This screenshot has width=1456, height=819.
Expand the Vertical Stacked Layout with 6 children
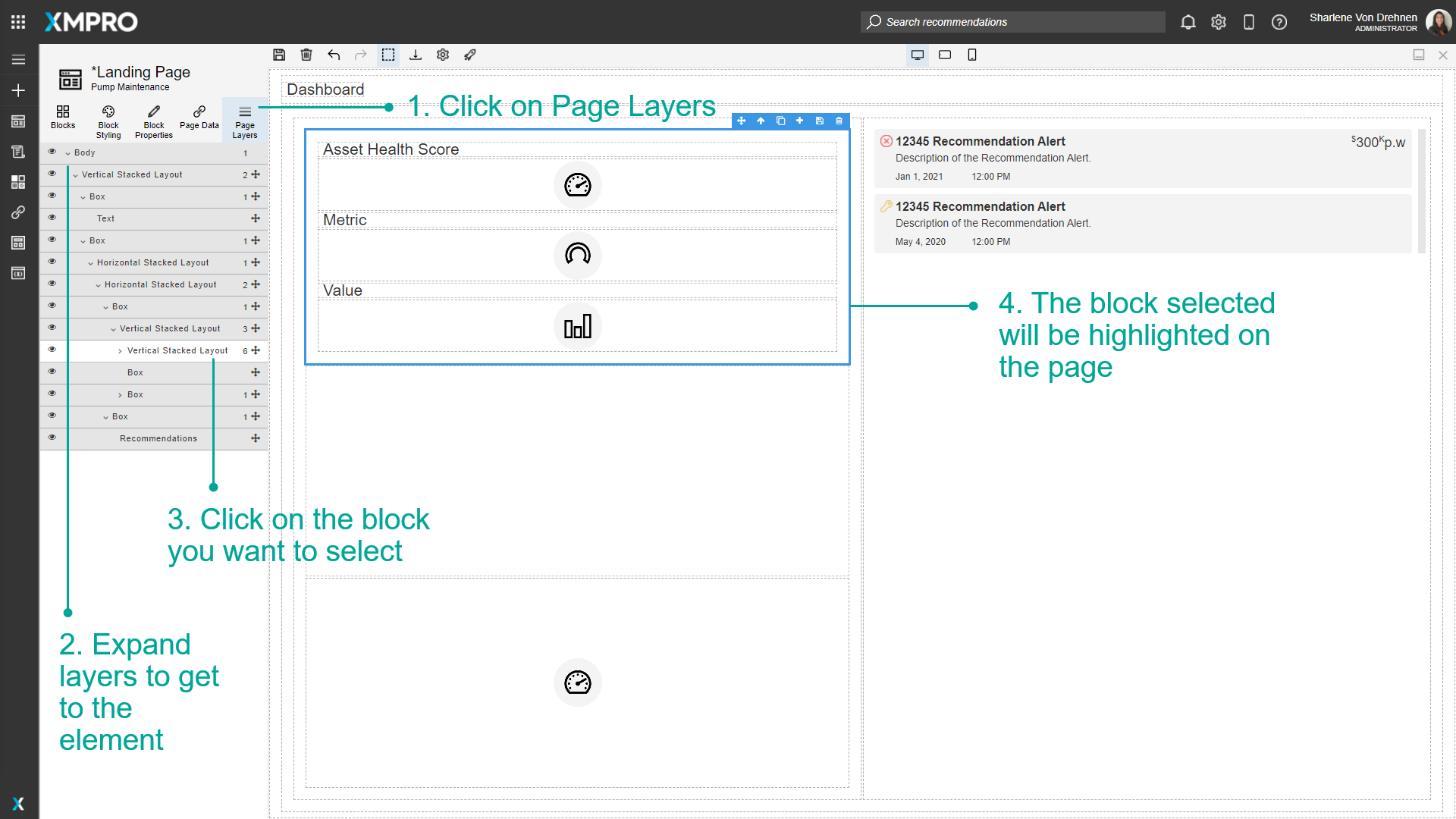point(119,350)
